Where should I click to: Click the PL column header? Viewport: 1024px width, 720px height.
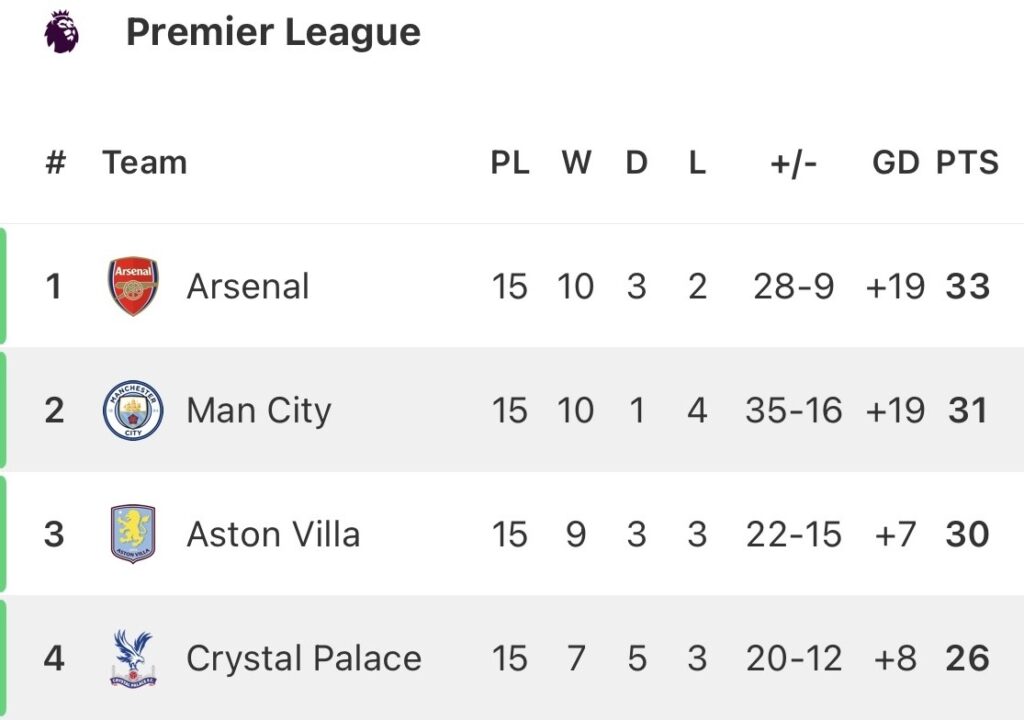pos(510,163)
